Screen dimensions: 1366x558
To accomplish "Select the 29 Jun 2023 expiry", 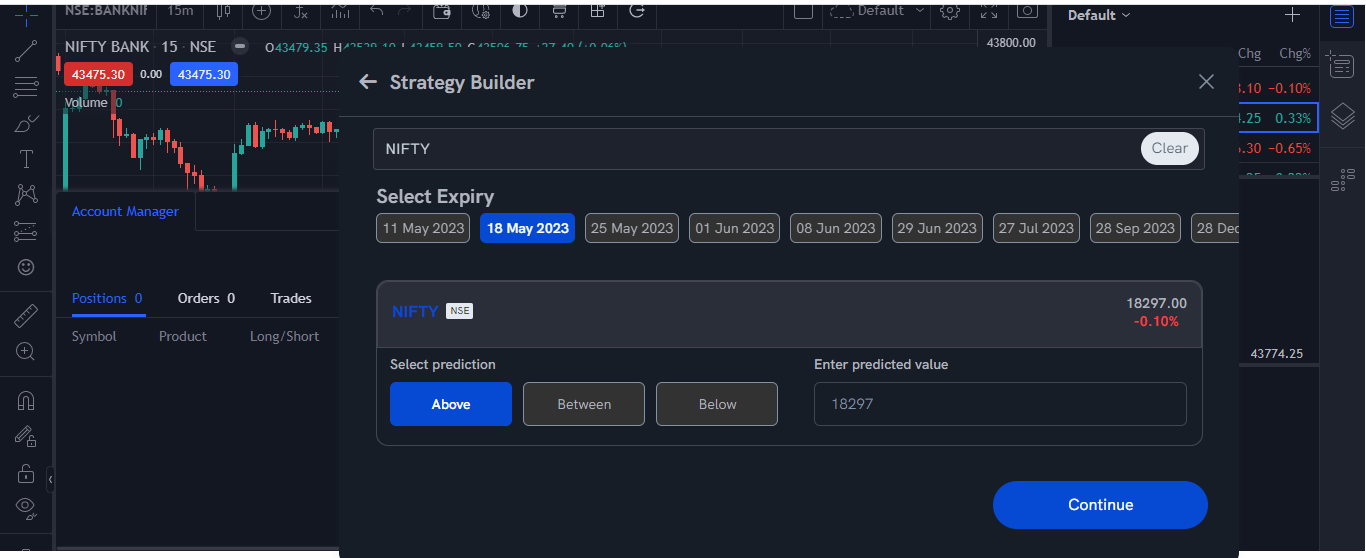I will pos(937,228).
